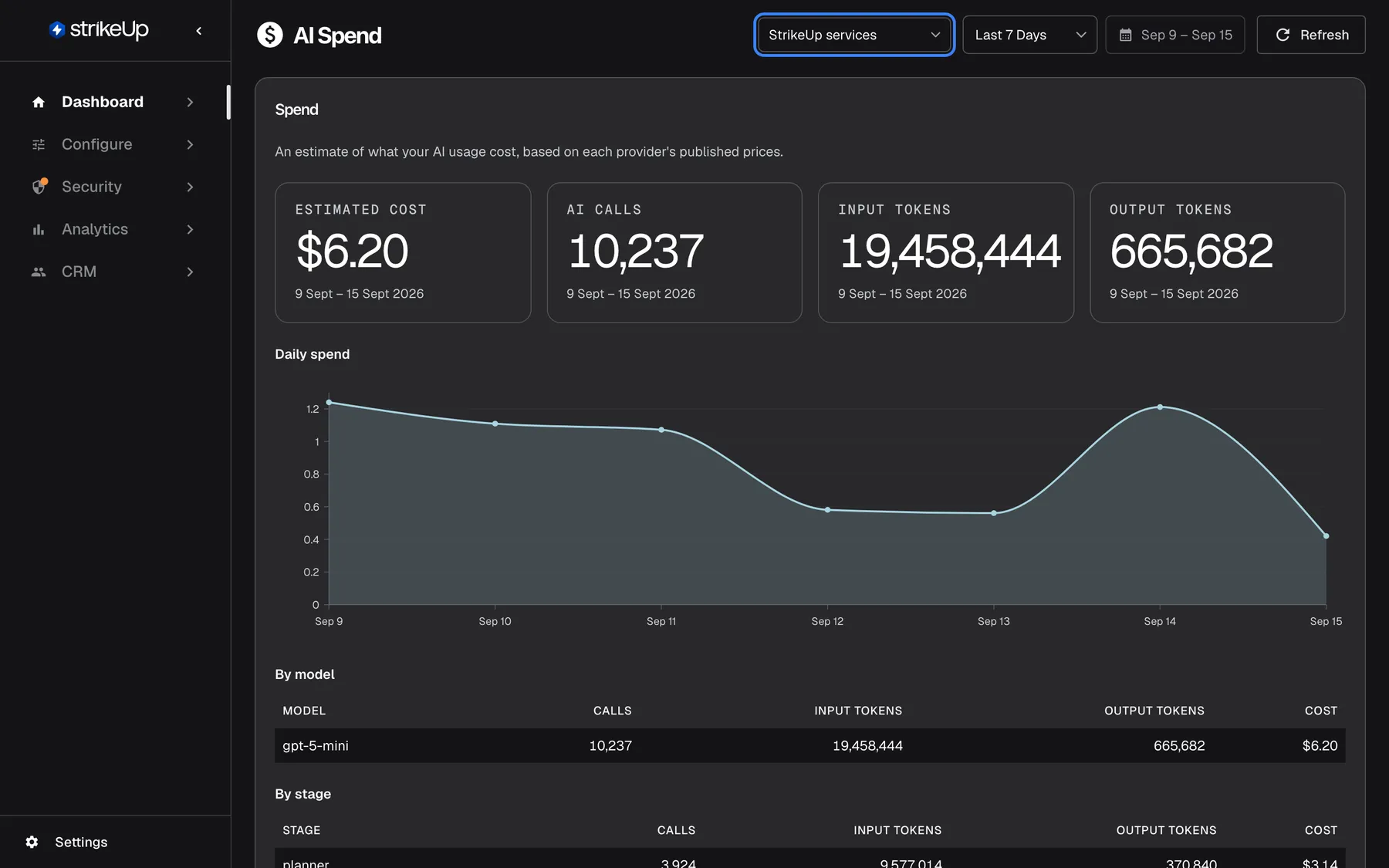Click the Sep 9 data point on chart
This screenshot has height=868, width=1389.
point(330,402)
